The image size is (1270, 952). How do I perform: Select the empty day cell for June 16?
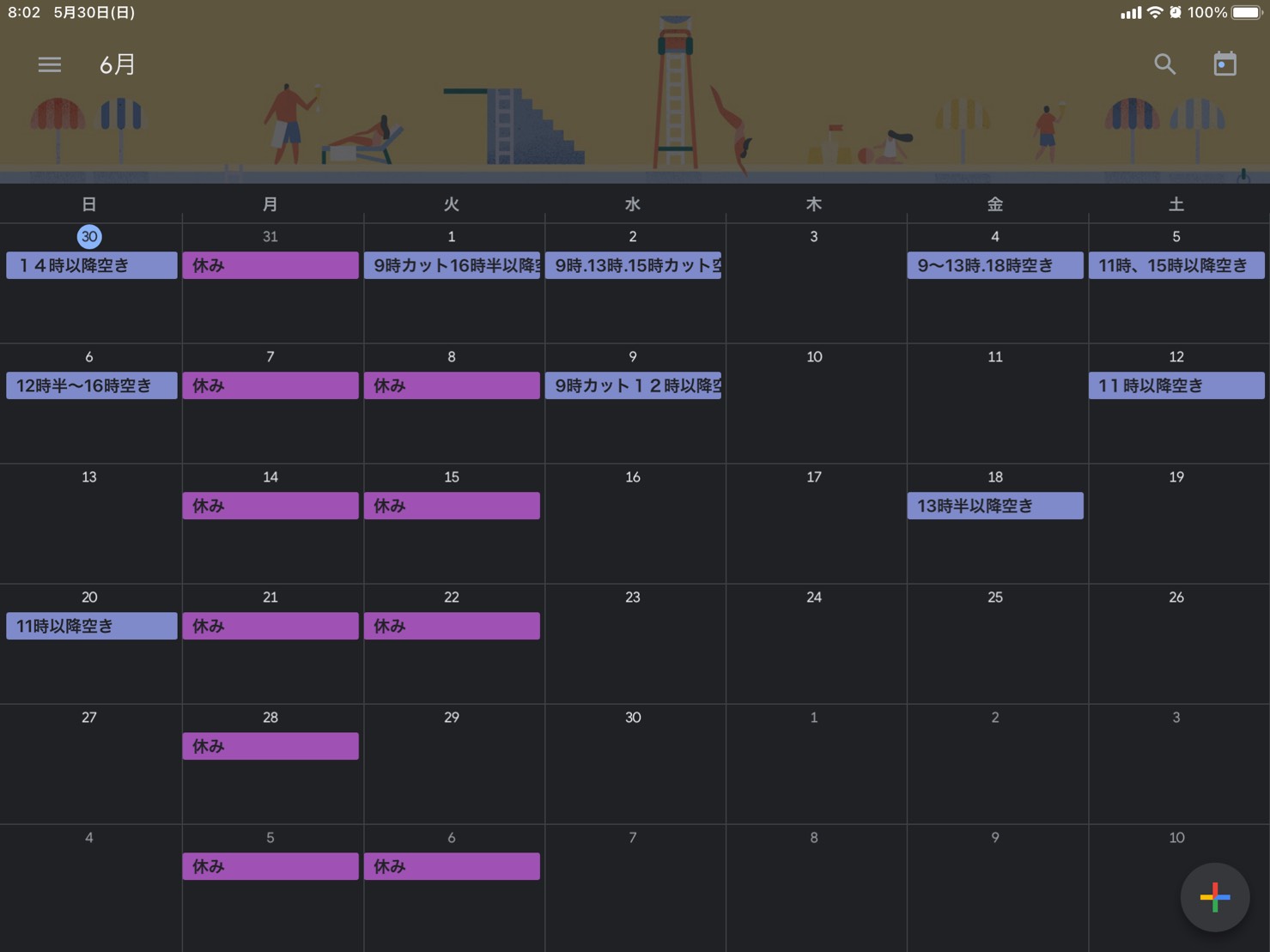click(x=633, y=532)
